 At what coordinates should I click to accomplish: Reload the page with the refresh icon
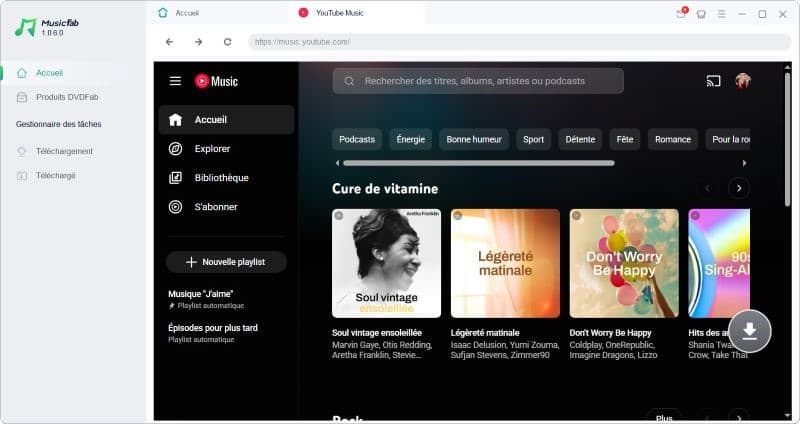pos(228,42)
